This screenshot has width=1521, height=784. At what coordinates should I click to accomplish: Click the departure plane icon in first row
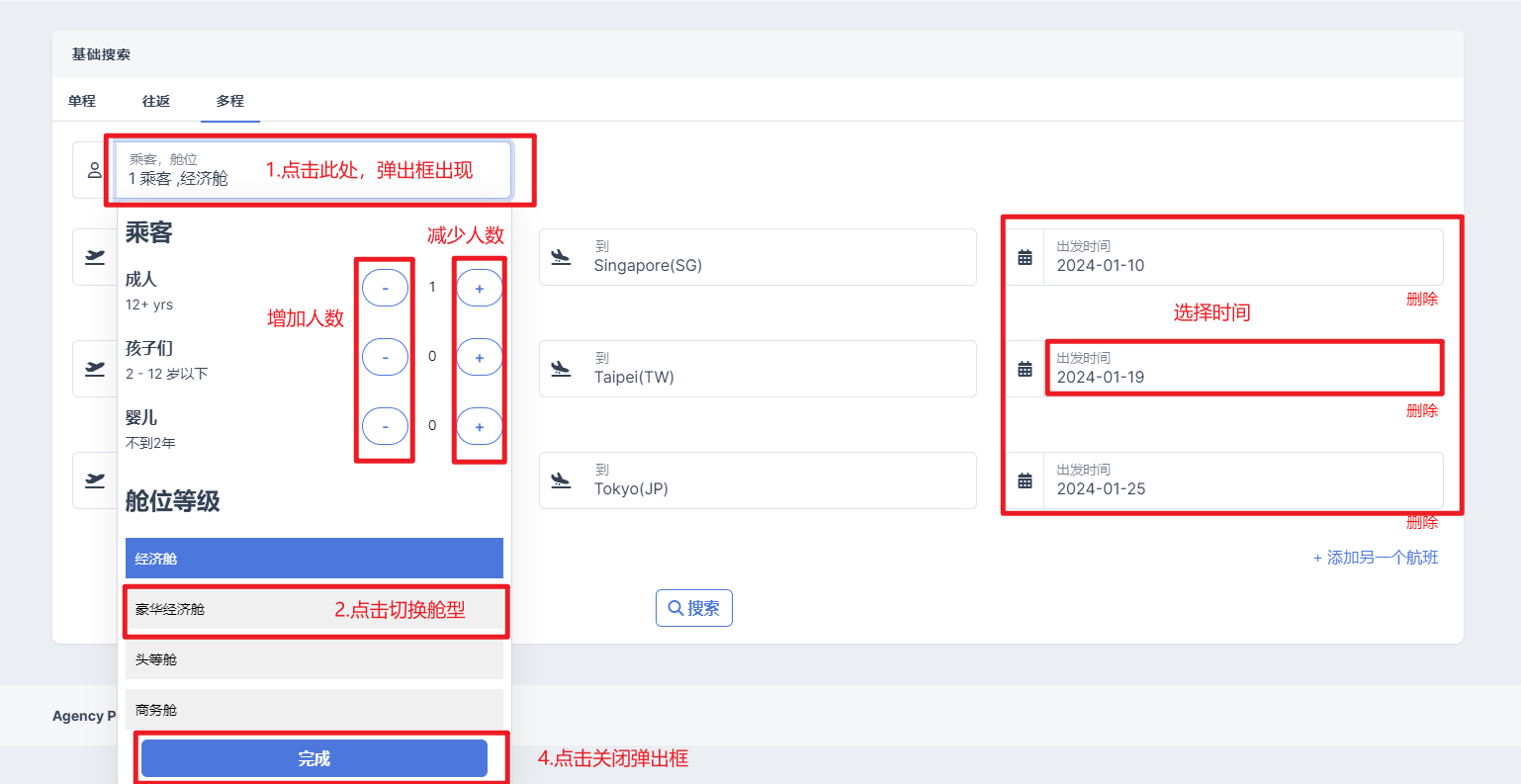coord(95,257)
